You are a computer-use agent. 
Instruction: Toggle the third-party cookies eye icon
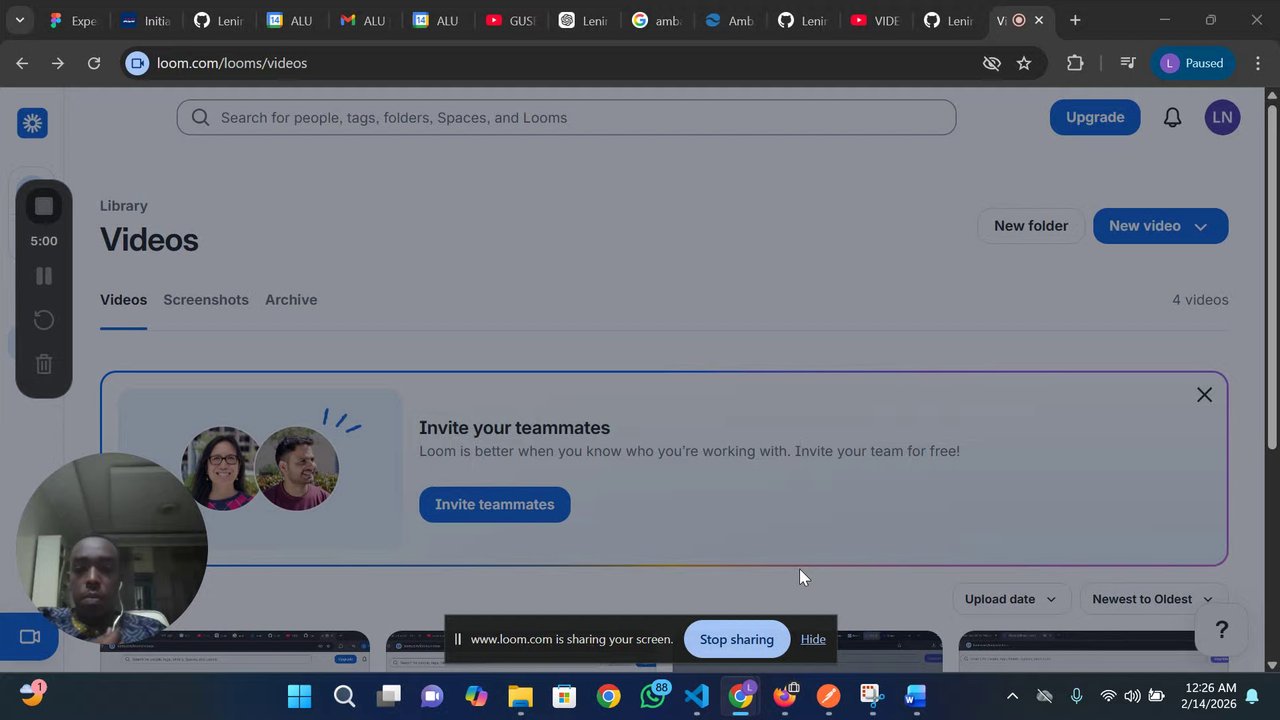click(x=991, y=63)
